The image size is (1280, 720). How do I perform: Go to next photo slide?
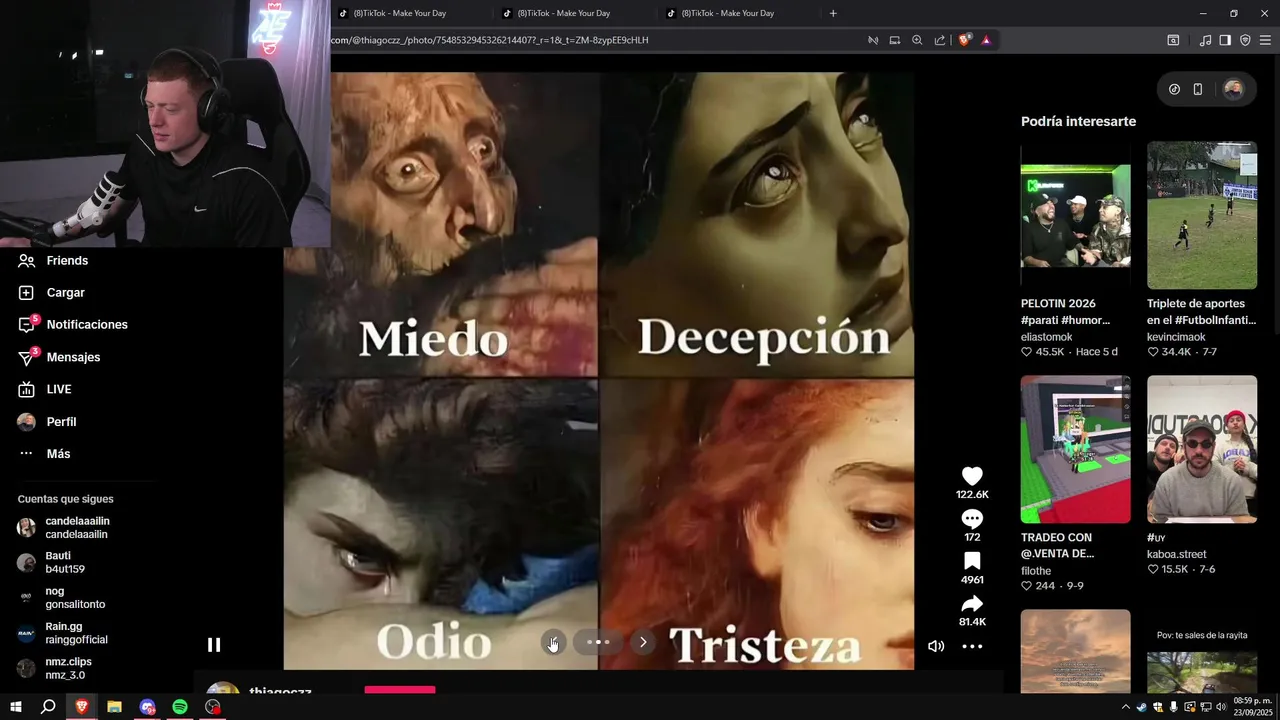pyautogui.click(x=643, y=642)
